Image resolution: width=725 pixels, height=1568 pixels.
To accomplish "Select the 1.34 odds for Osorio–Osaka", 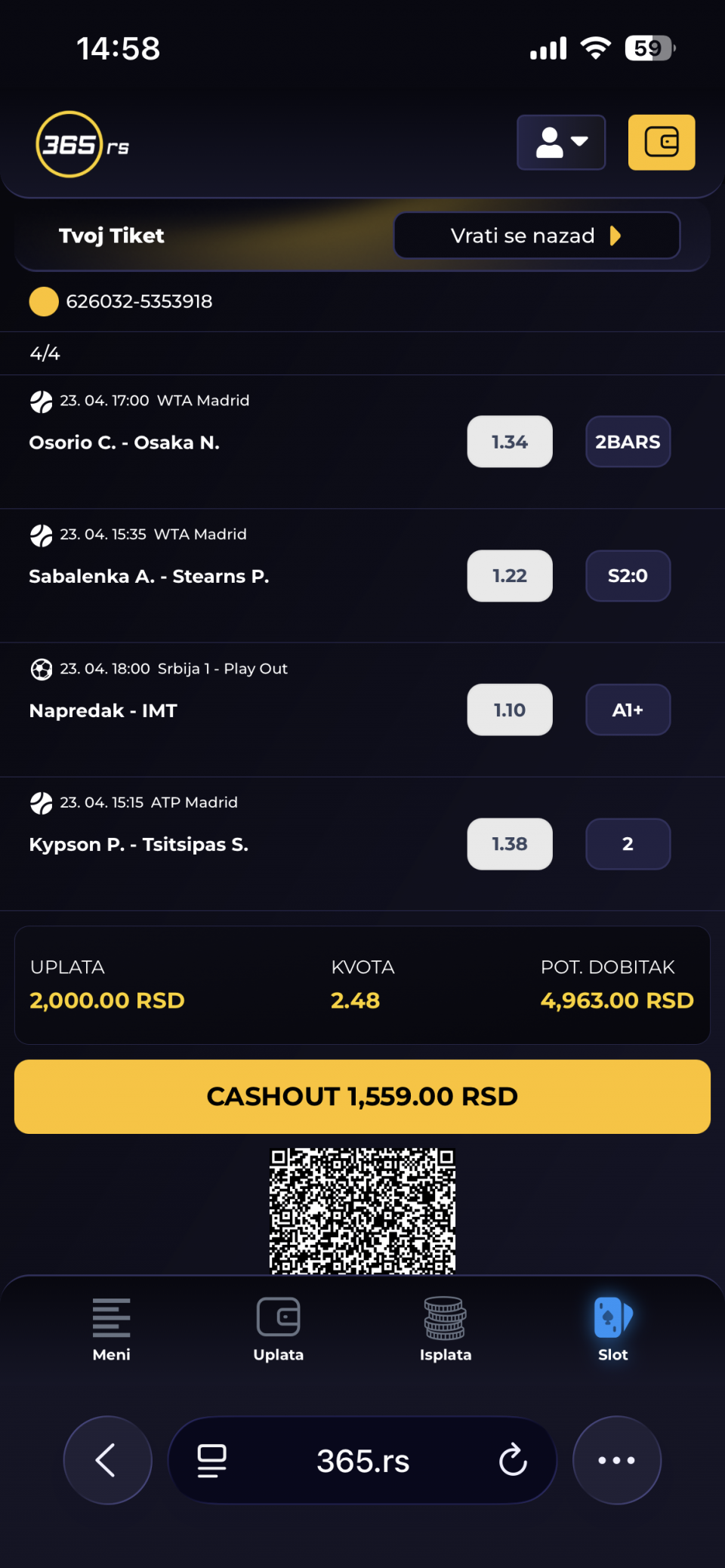I will (x=510, y=442).
